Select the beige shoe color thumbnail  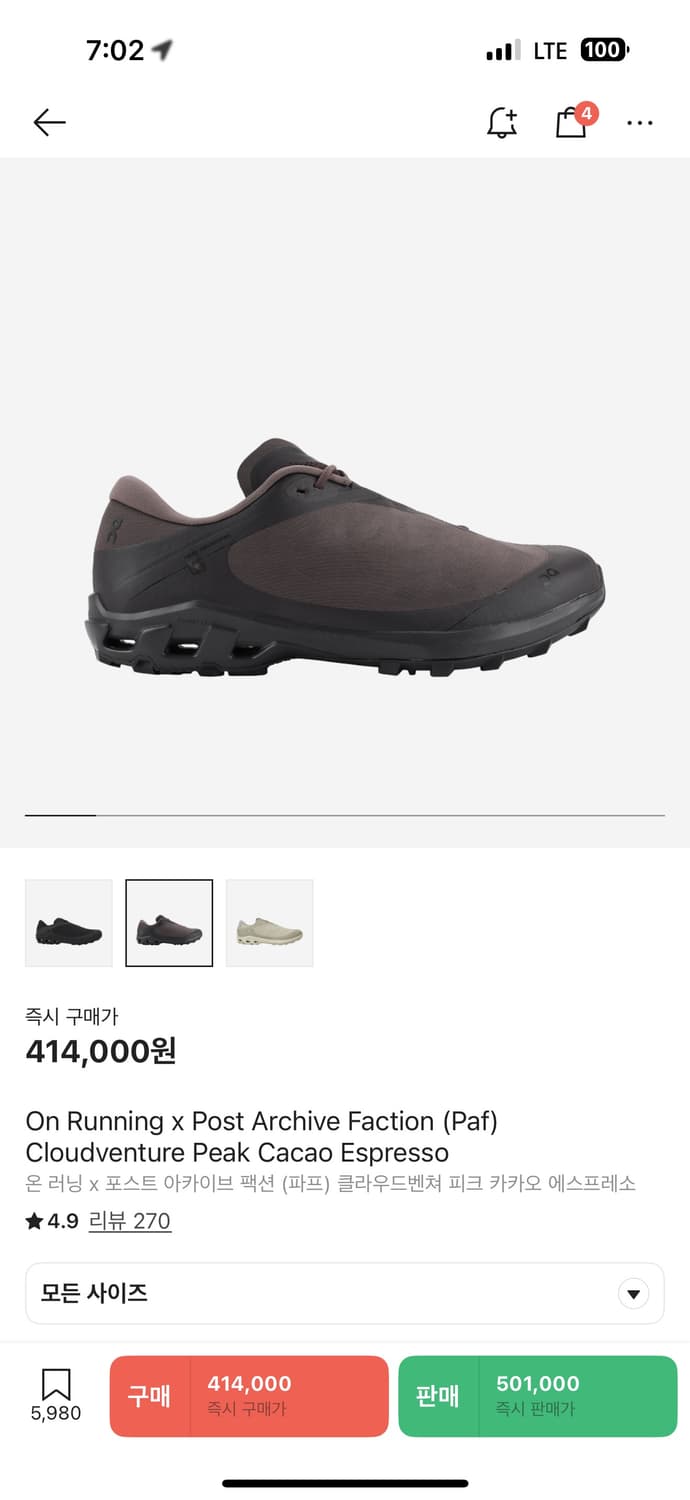coord(269,923)
